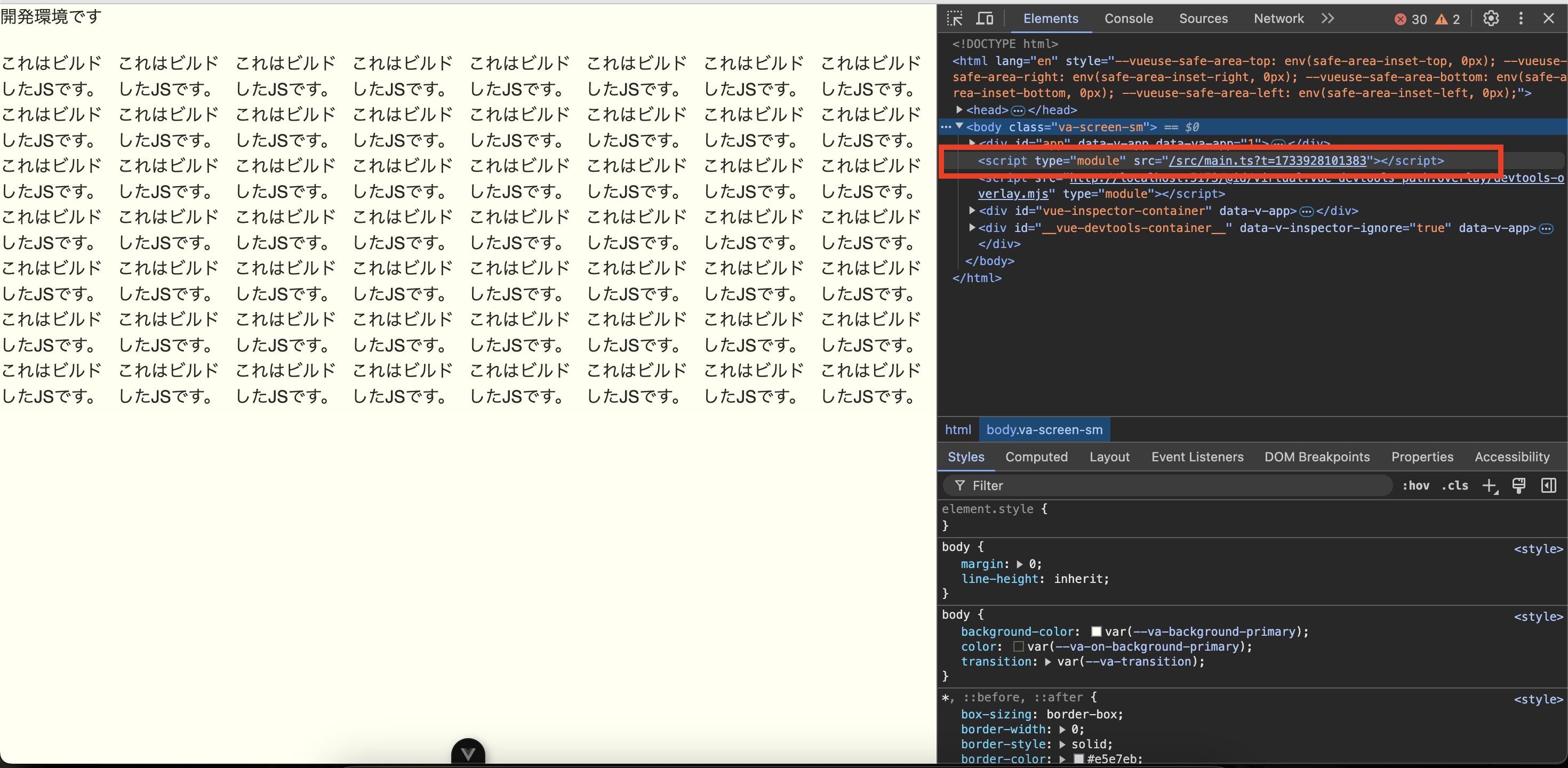Toggle the .cls classes editor
The height and width of the screenshot is (768, 1568).
(1455, 486)
